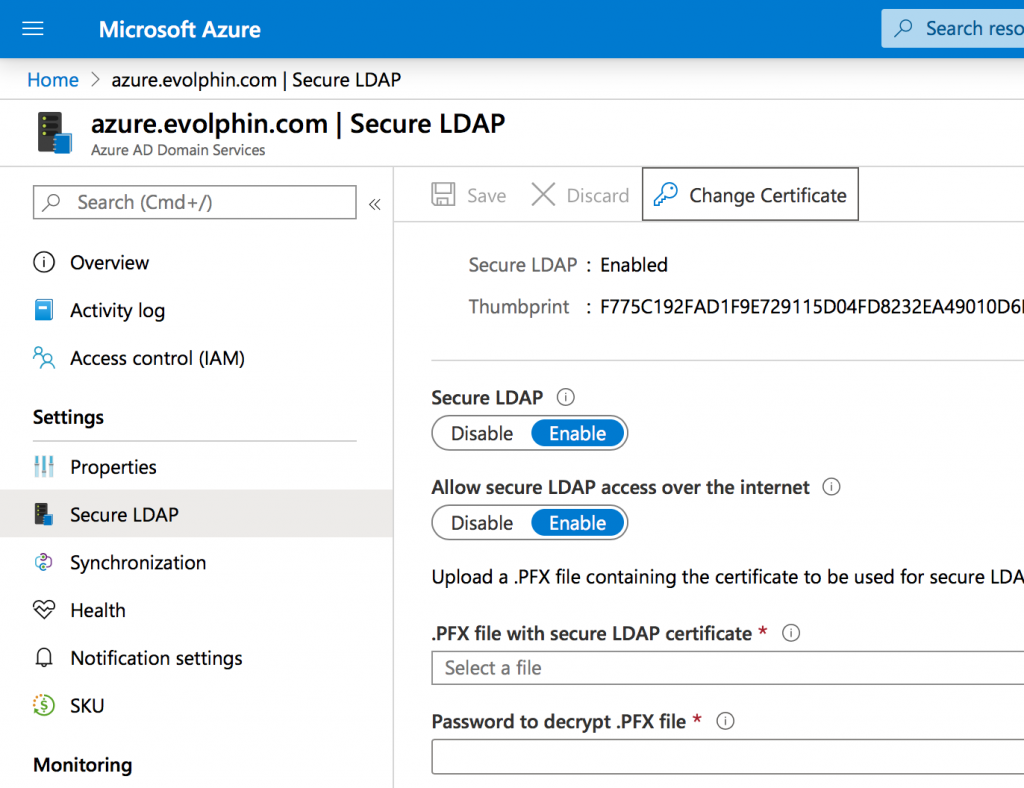Image resolution: width=1024 pixels, height=788 pixels.
Task: Click the Save floppy disk icon
Action: 443,195
